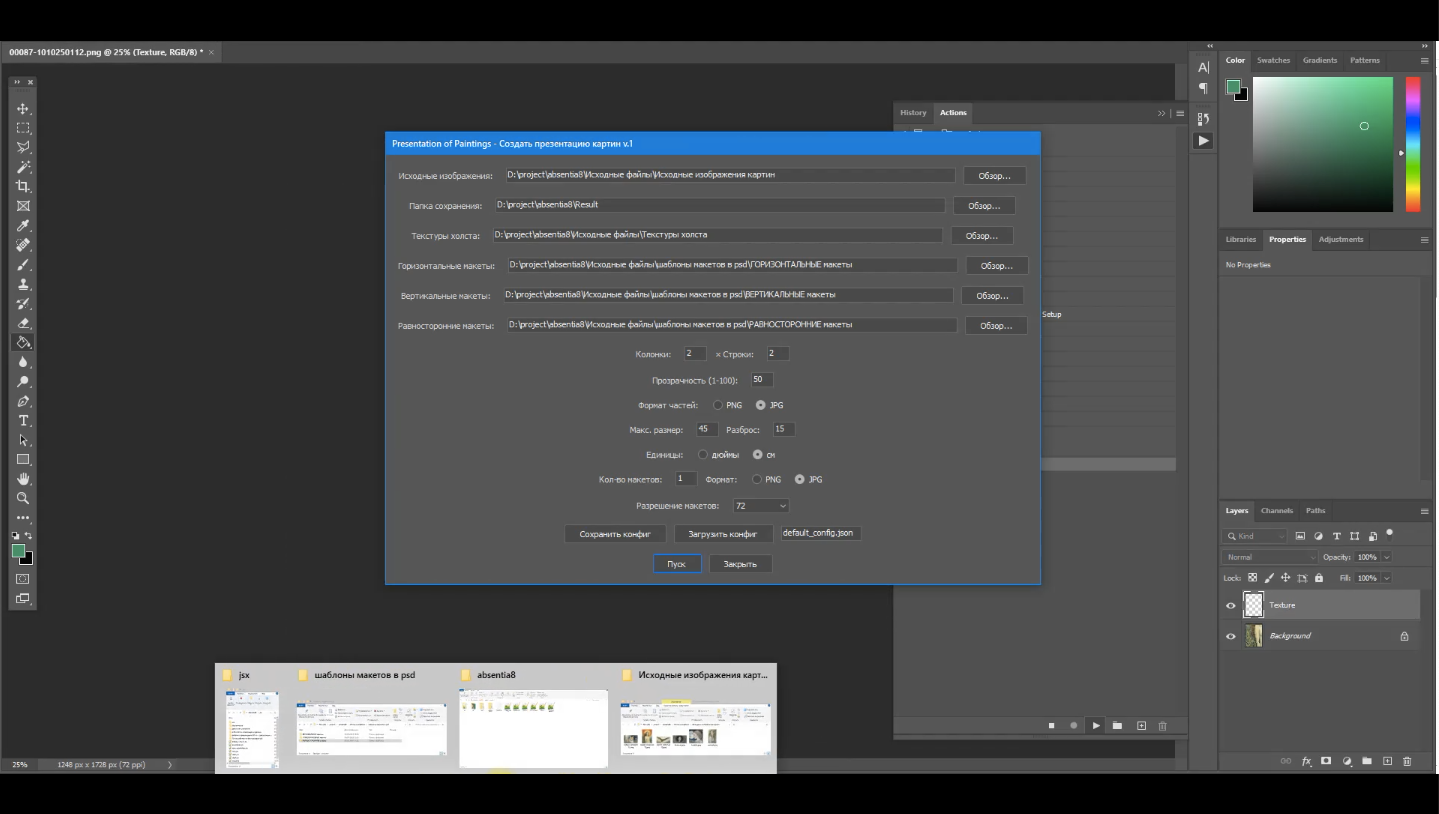Select the Clone Stamp tool
Image resolution: width=1439 pixels, height=814 pixels.
23,284
